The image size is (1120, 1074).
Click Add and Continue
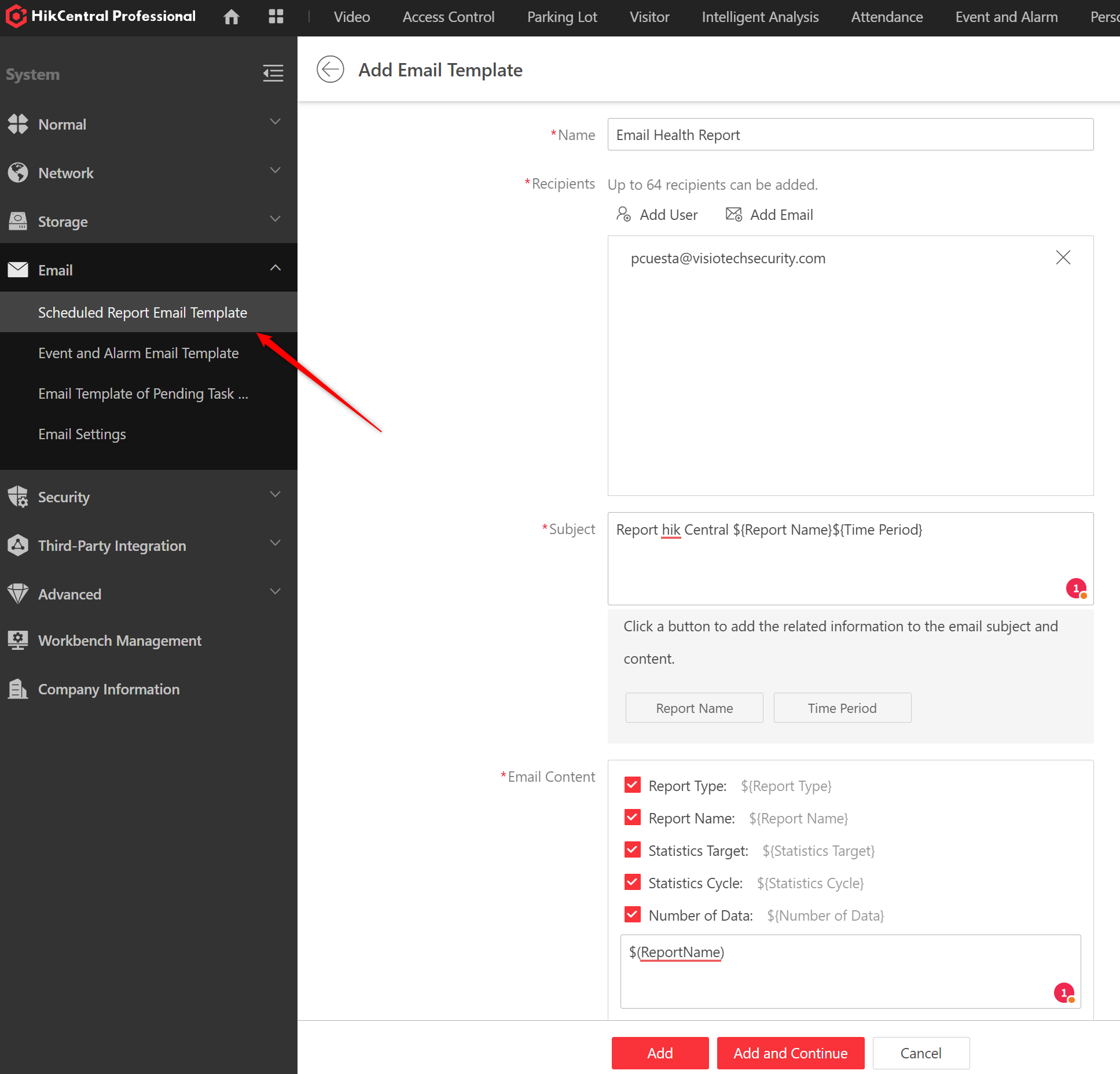click(790, 1053)
